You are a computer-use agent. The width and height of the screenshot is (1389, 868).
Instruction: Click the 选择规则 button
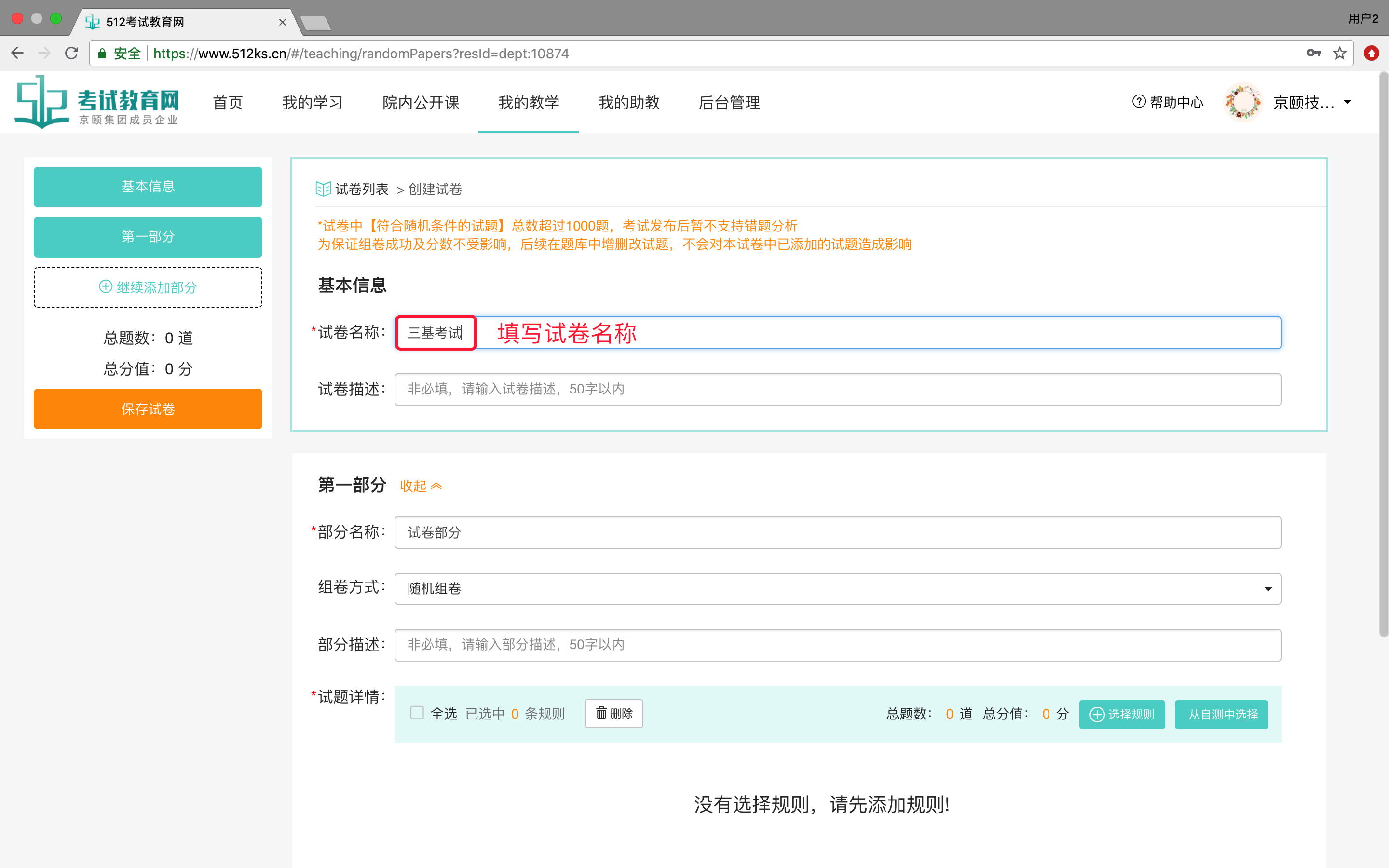1121,714
